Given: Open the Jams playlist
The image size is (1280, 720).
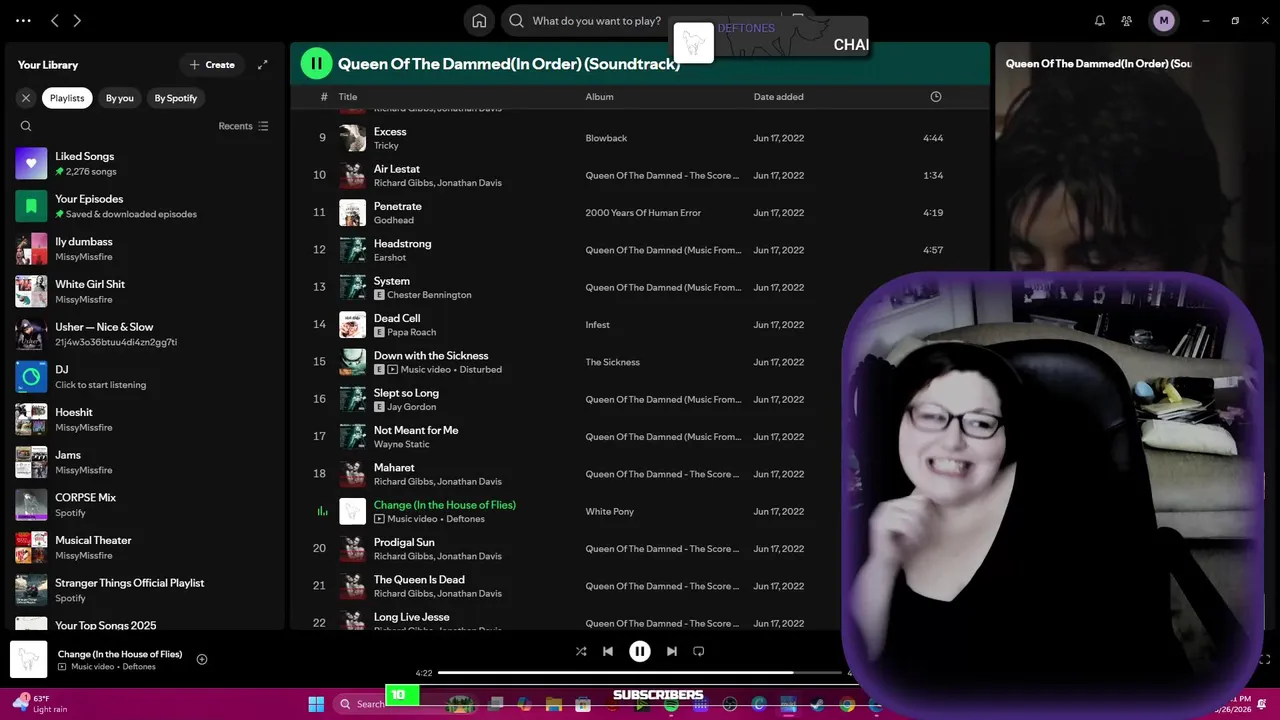Looking at the screenshot, I should click(x=146, y=462).
